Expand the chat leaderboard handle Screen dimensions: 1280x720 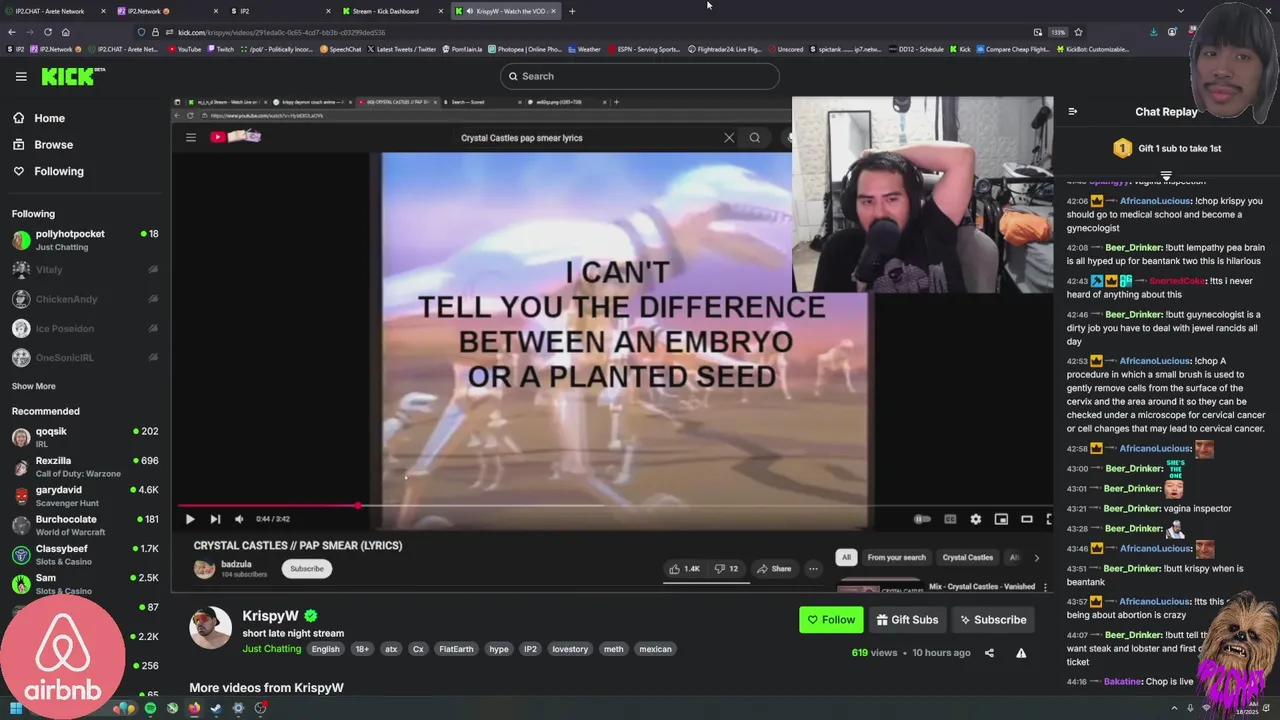click(x=1166, y=175)
